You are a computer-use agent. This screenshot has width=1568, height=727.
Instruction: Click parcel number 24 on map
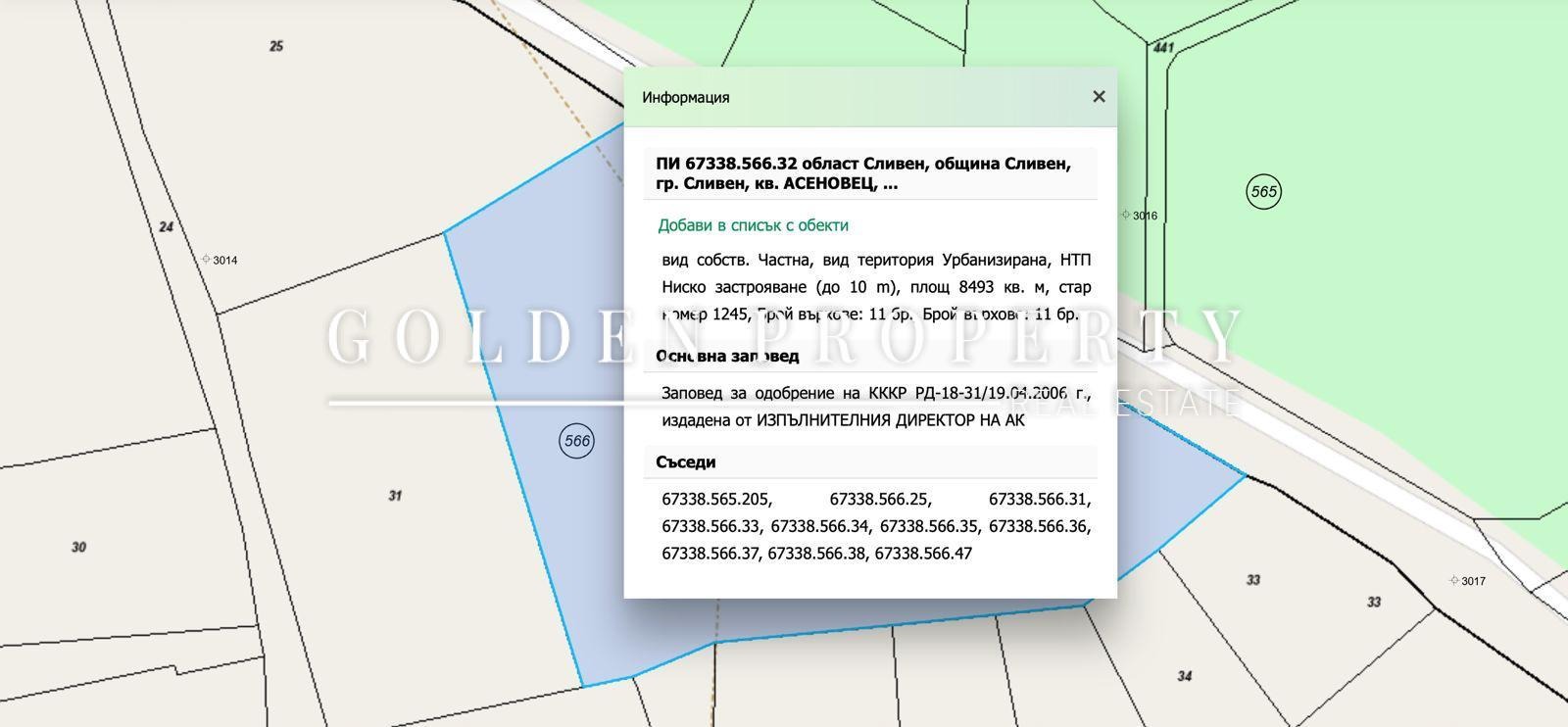point(166,226)
